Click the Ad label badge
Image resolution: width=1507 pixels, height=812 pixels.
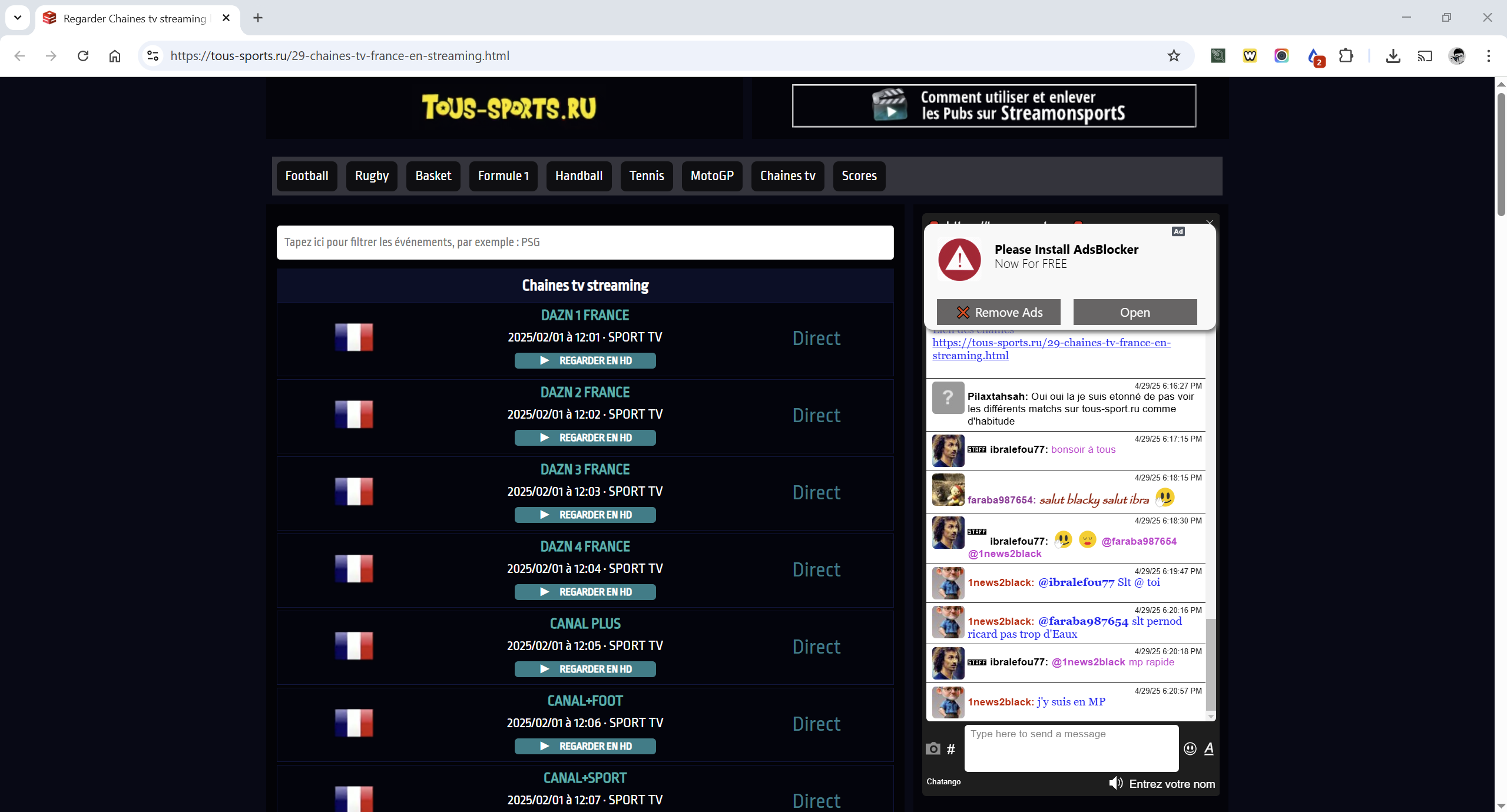[1178, 231]
